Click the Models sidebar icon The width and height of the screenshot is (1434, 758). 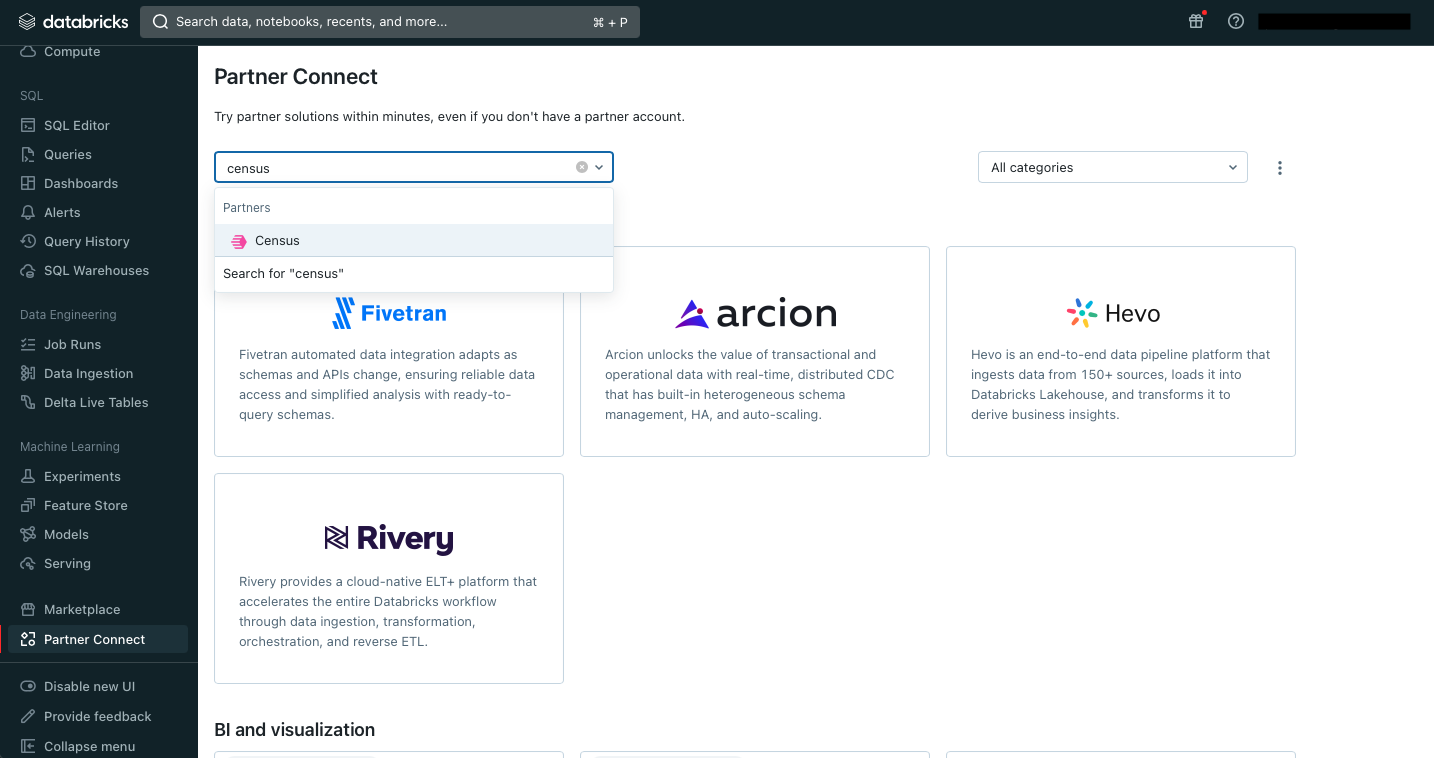pyautogui.click(x=28, y=534)
